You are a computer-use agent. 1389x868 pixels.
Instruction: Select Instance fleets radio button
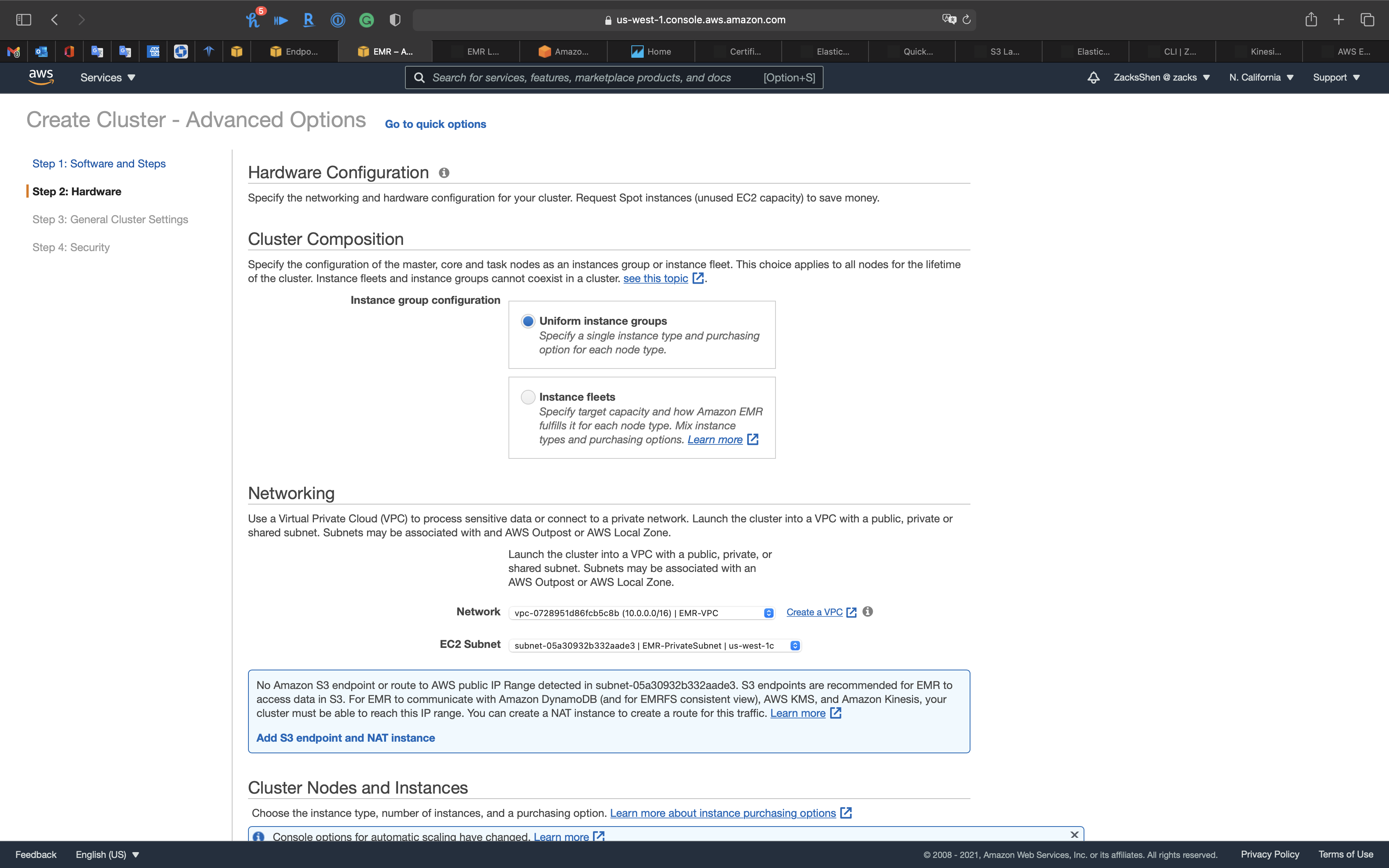coord(527,397)
